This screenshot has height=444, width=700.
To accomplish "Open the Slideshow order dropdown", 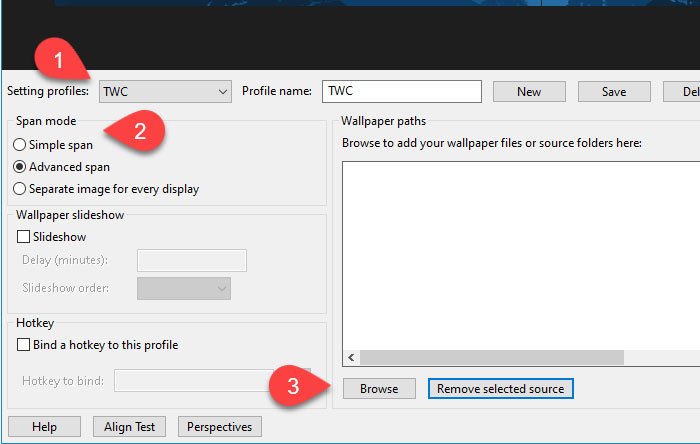I will [184, 288].
